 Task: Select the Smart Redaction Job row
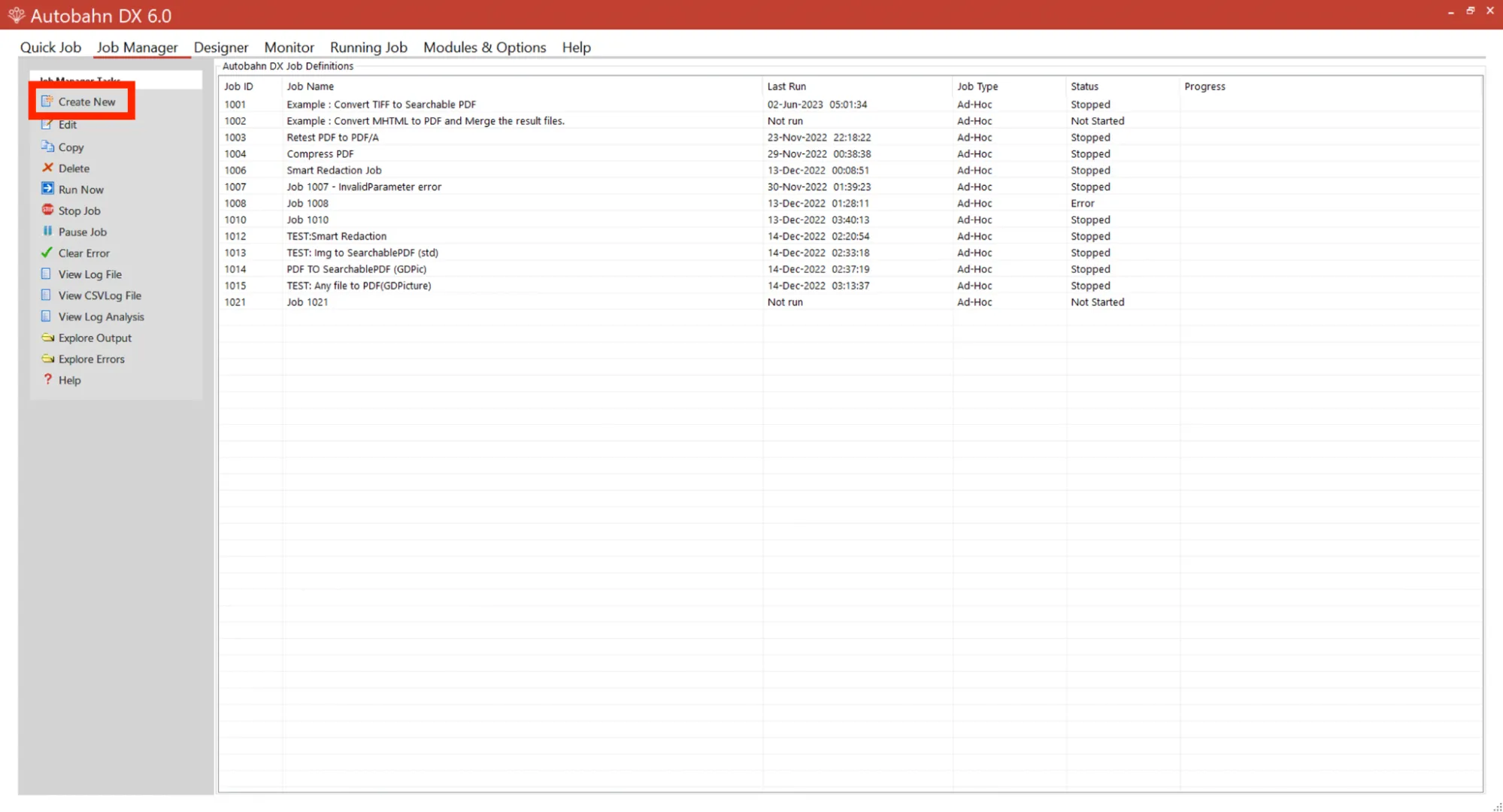(334, 170)
